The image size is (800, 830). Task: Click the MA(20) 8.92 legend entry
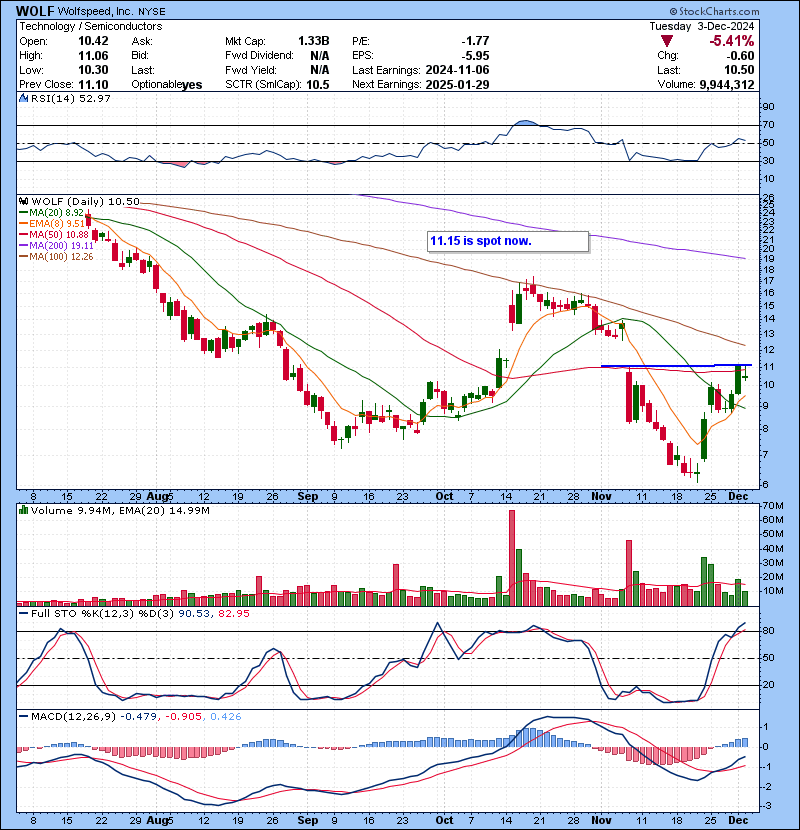(x=51, y=213)
